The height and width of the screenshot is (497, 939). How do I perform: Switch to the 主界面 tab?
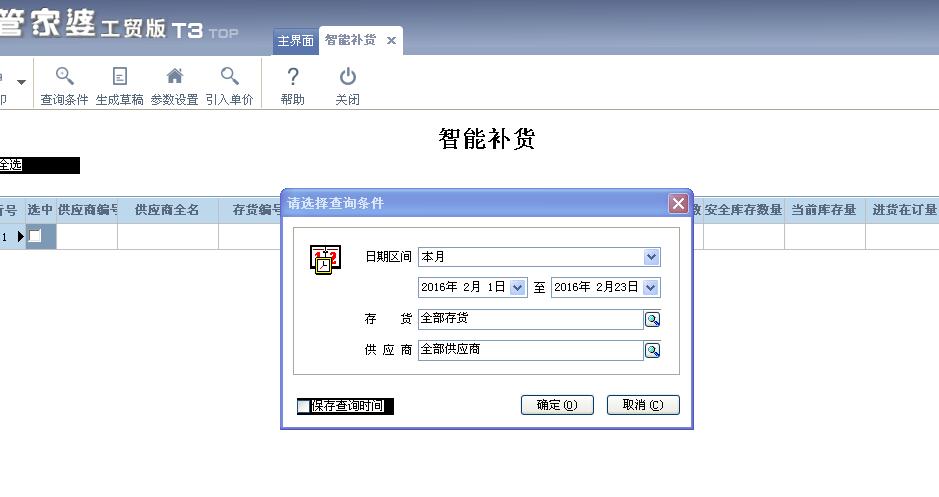coord(295,41)
